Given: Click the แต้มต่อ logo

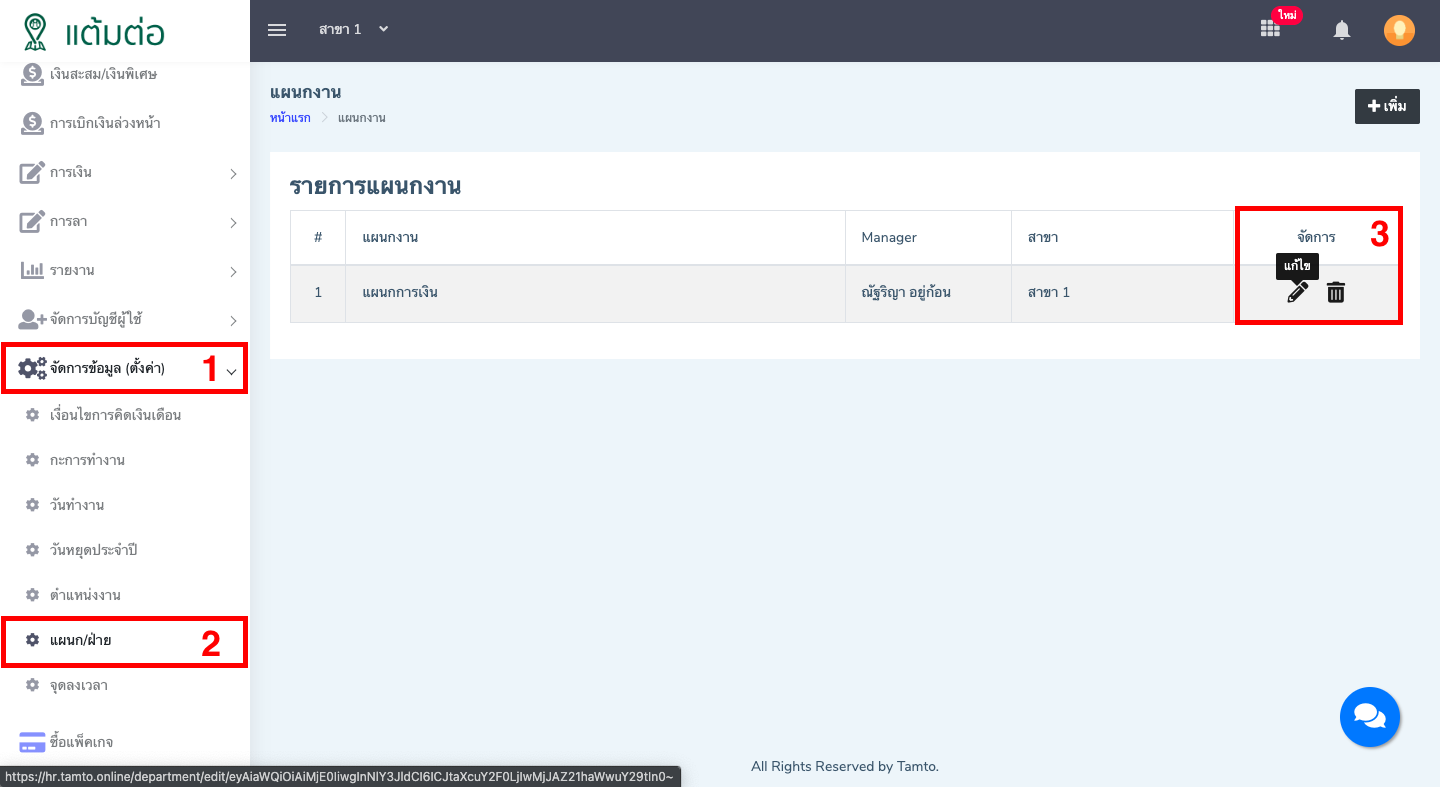Looking at the screenshot, I should click(x=95, y=31).
